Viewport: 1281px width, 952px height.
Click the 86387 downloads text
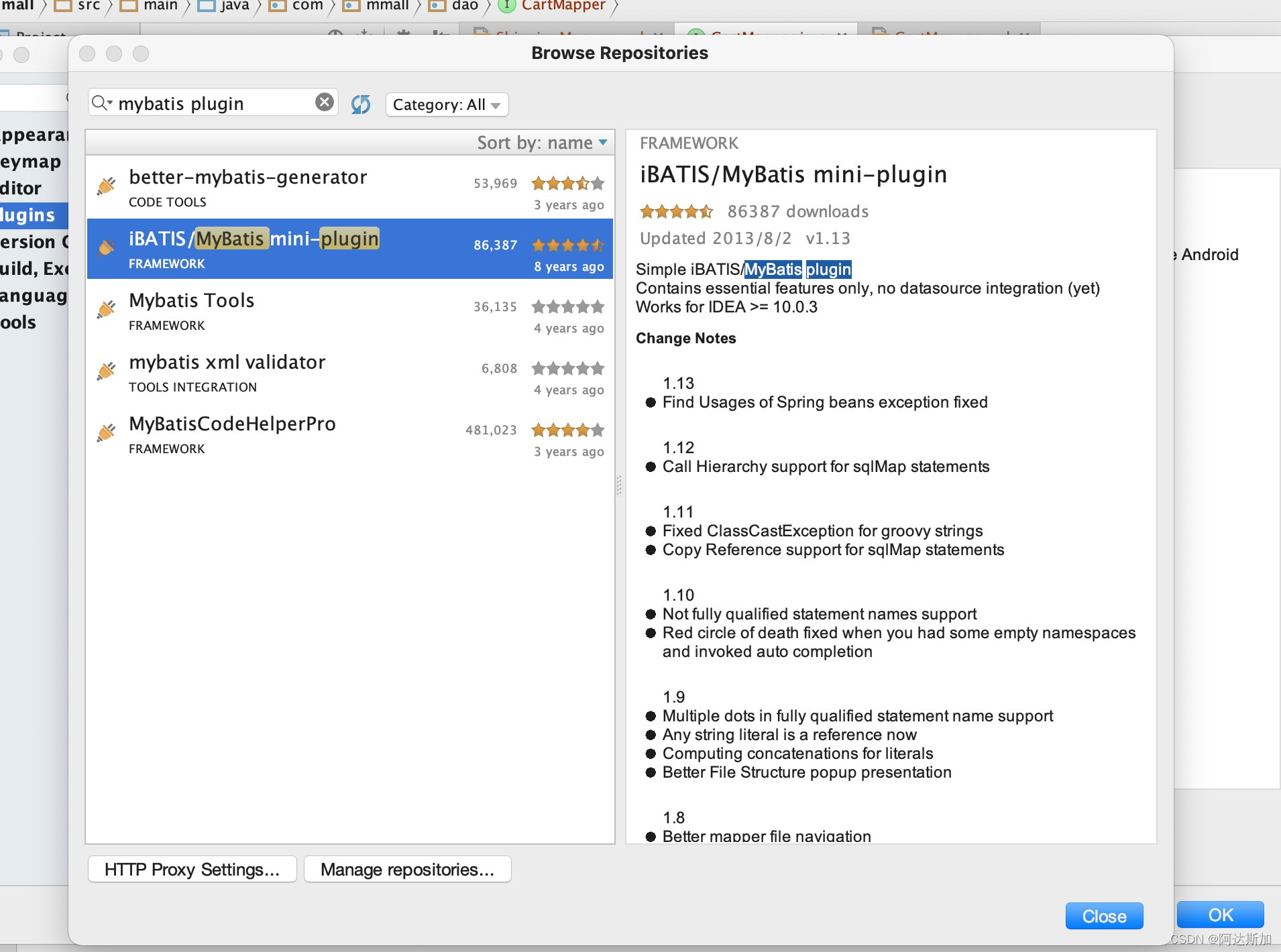point(798,212)
